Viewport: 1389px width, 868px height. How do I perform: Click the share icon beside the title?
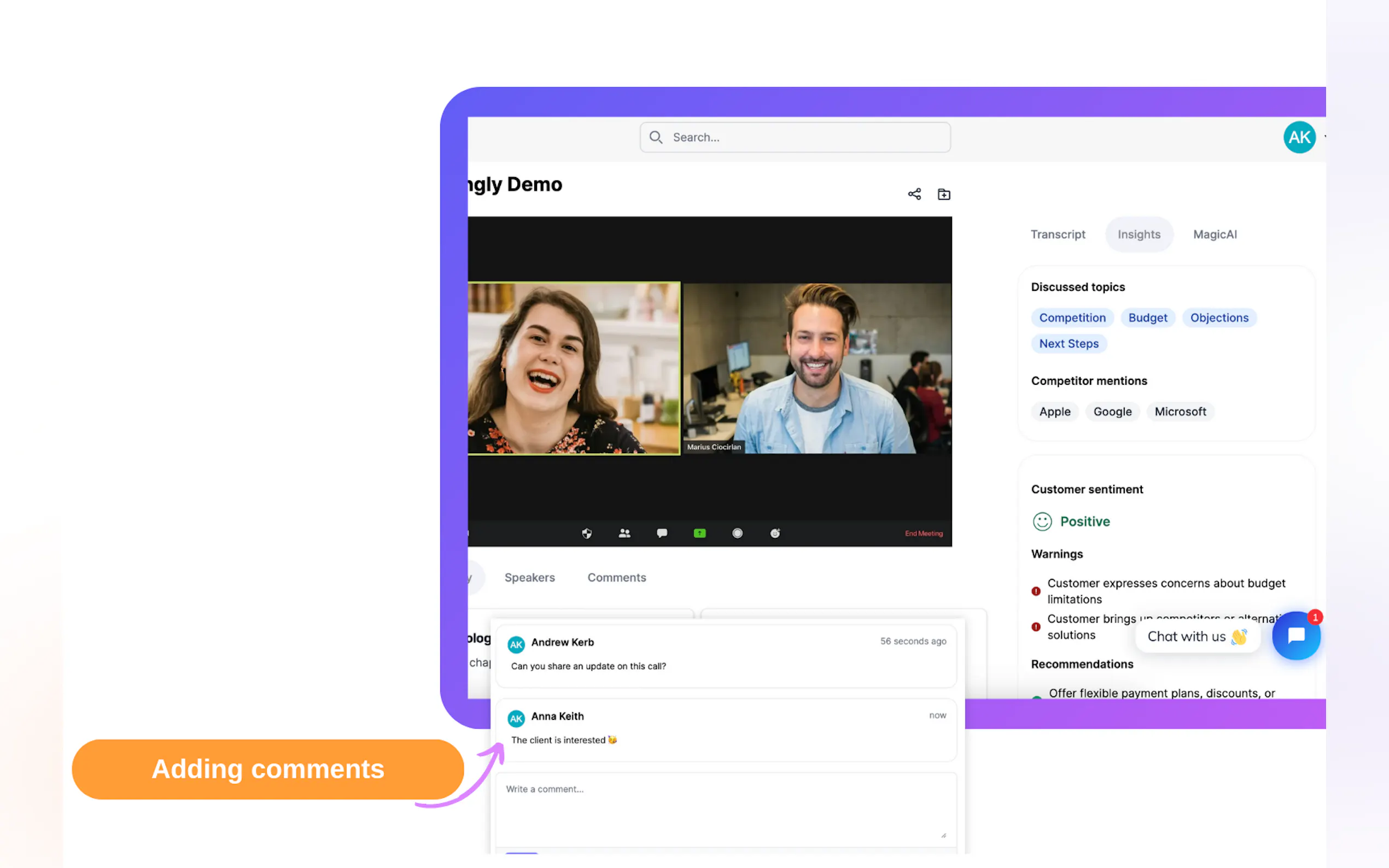point(914,194)
